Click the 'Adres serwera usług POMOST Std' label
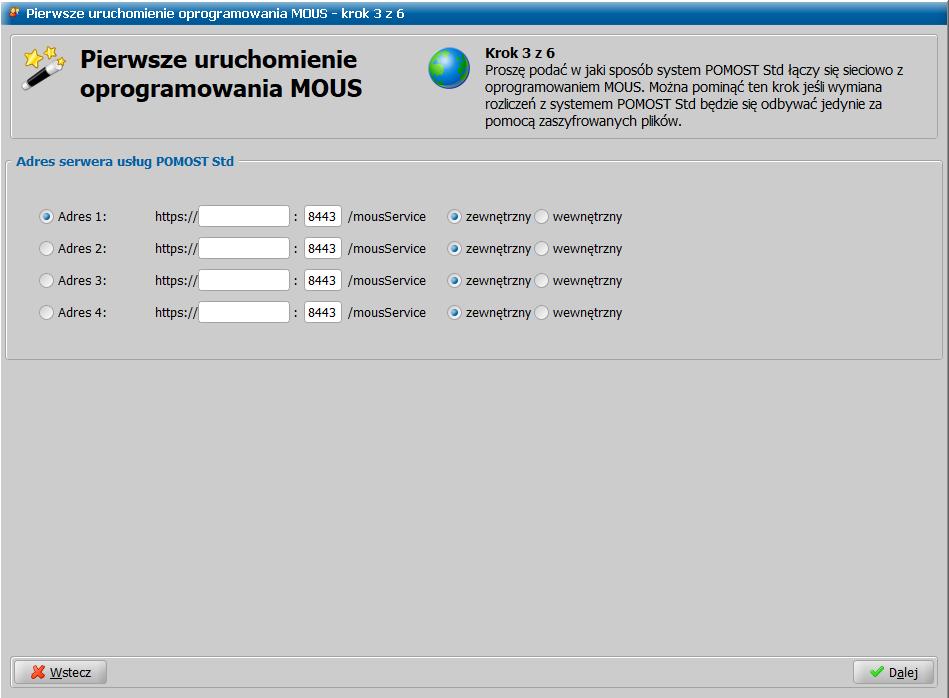 [125, 162]
